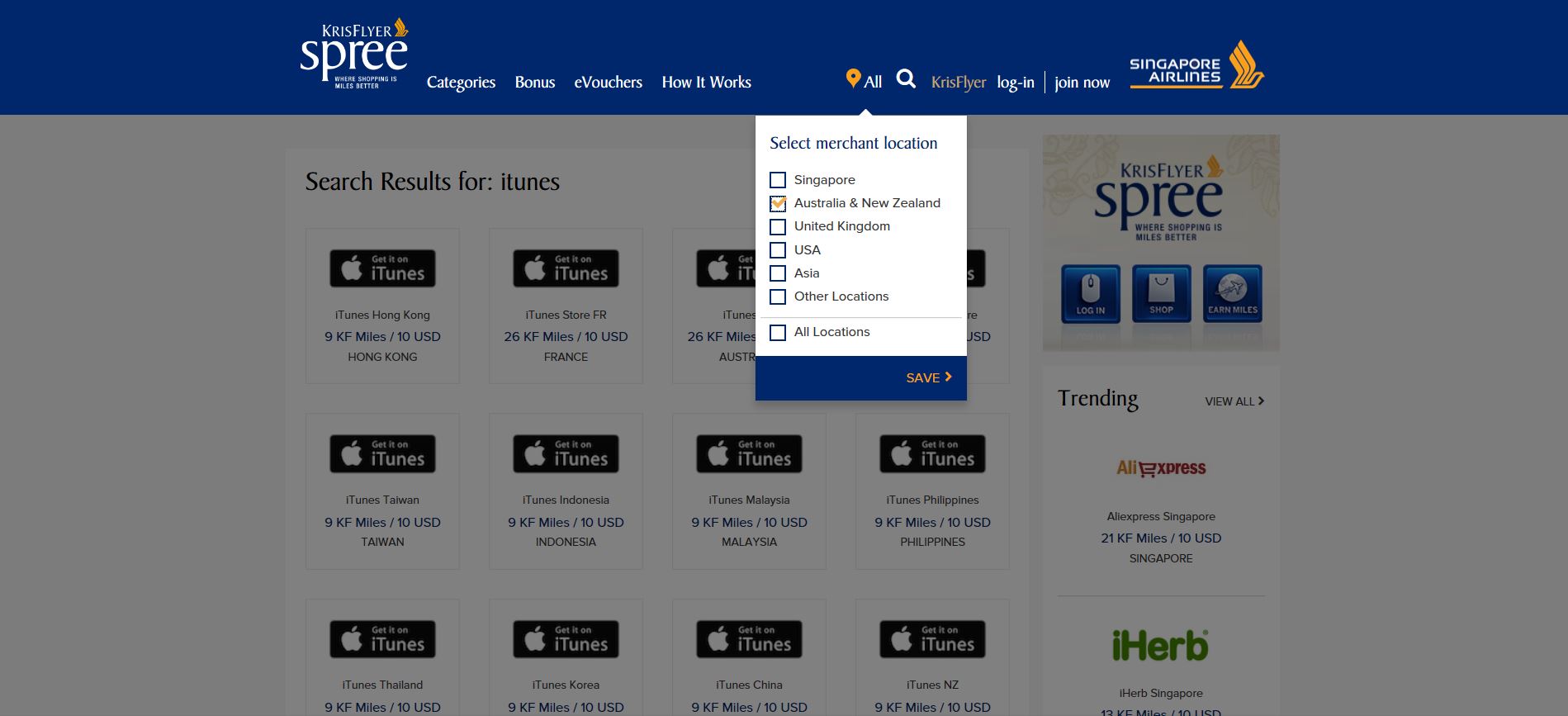This screenshot has width=1568, height=716.
Task: Click the HONG KONG country label
Action: pyautogui.click(x=382, y=357)
